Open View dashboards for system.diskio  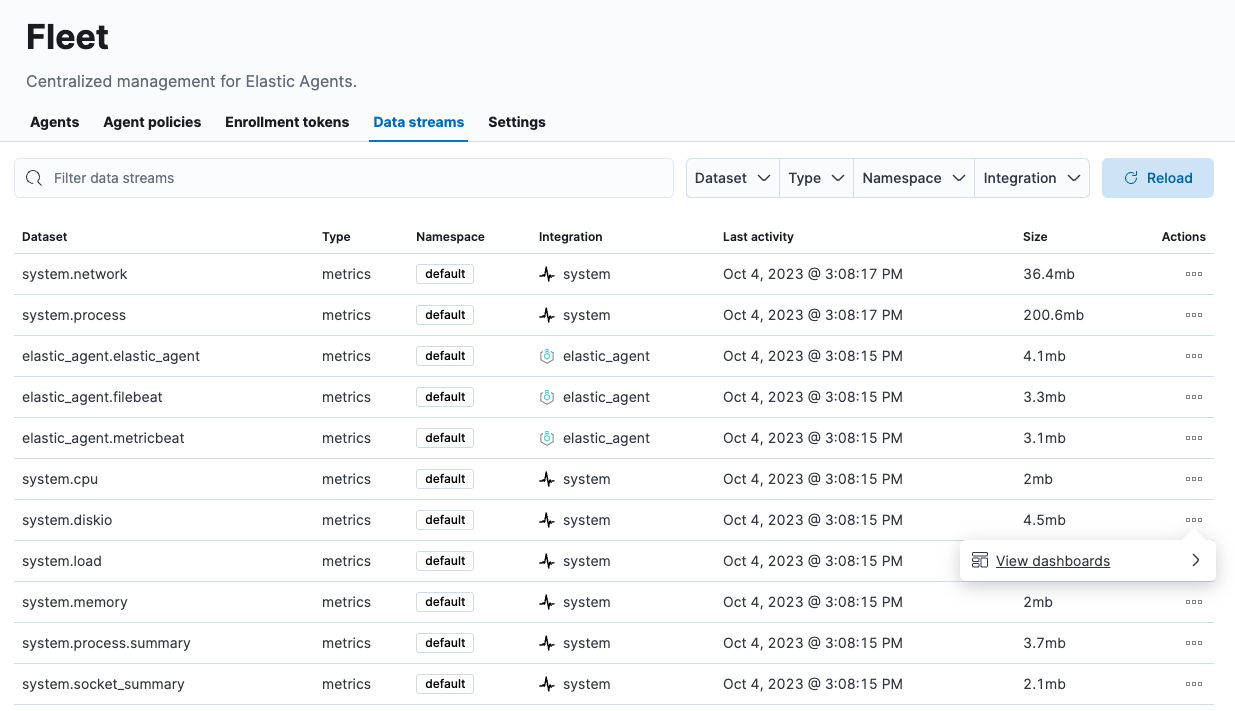click(x=1051, y=560)
